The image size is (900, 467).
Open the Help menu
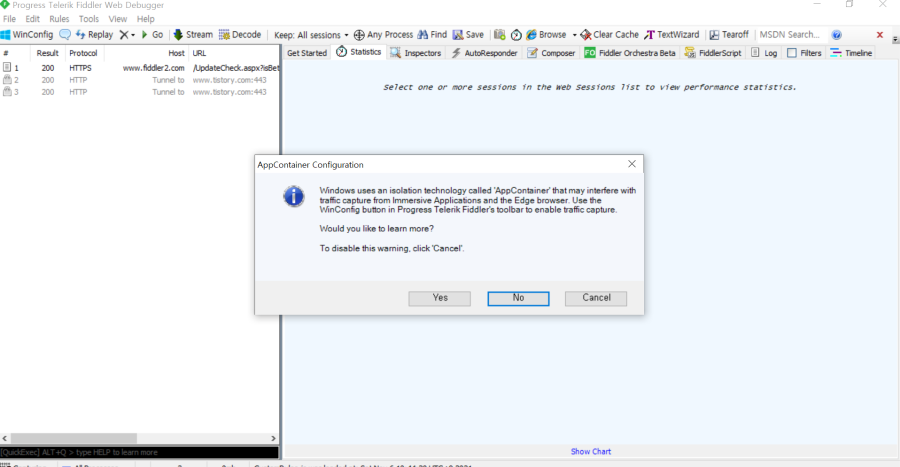145,19
